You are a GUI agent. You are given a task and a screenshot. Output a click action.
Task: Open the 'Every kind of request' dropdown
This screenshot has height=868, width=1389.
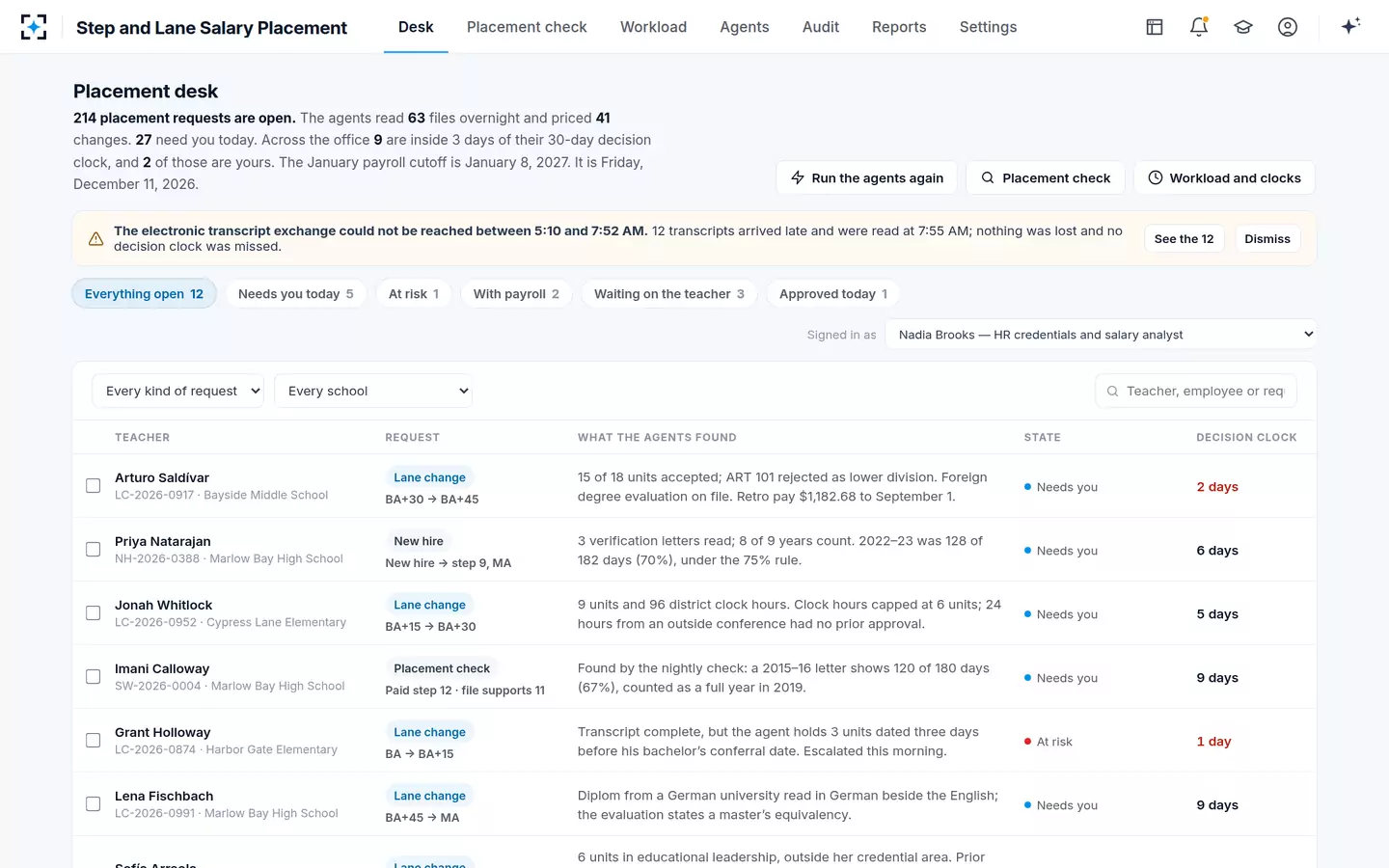(177, 391)
